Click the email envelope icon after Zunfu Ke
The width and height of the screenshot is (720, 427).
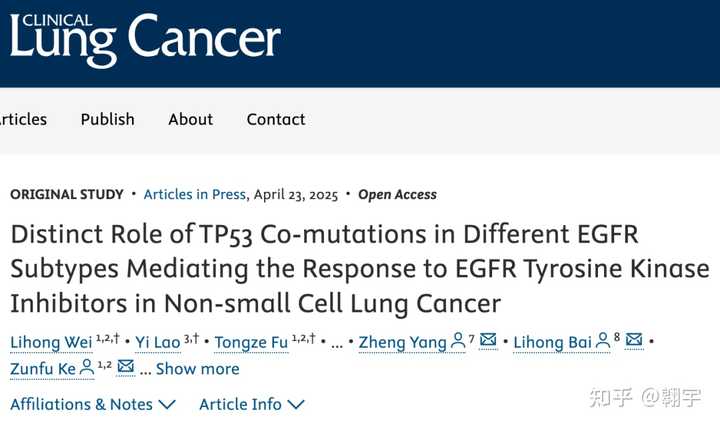point(125,367)
